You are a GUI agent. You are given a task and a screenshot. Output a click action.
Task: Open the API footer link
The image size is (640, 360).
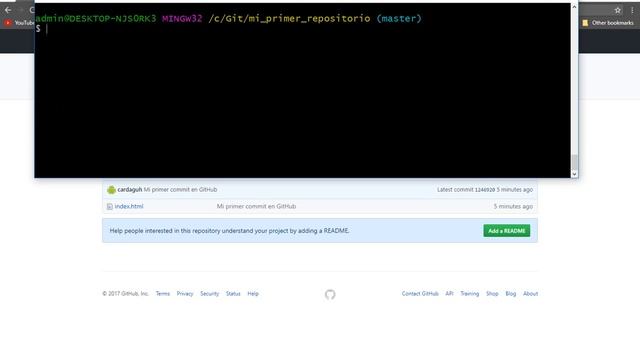(449, 293)
